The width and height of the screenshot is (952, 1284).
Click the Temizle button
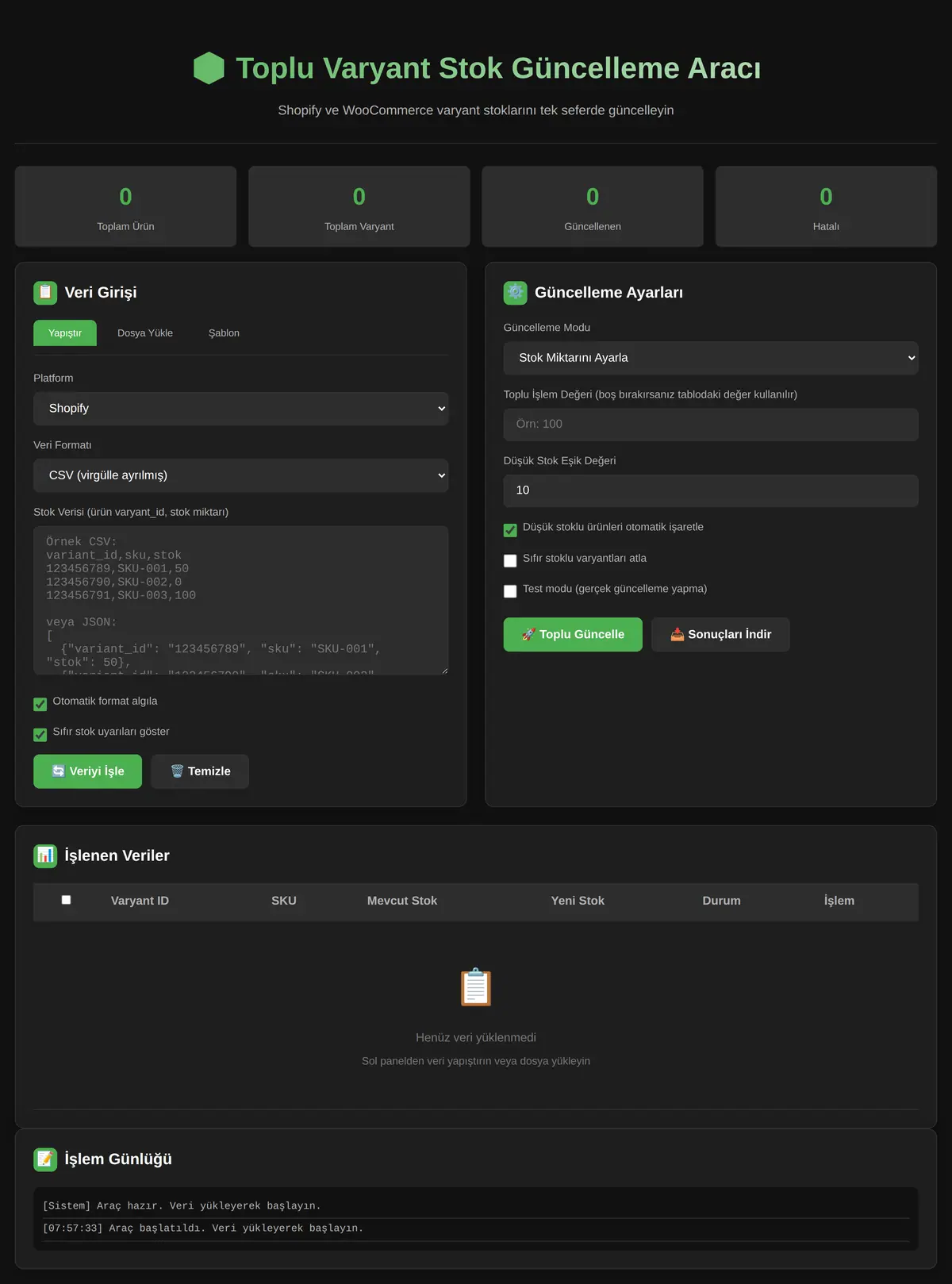200,771
